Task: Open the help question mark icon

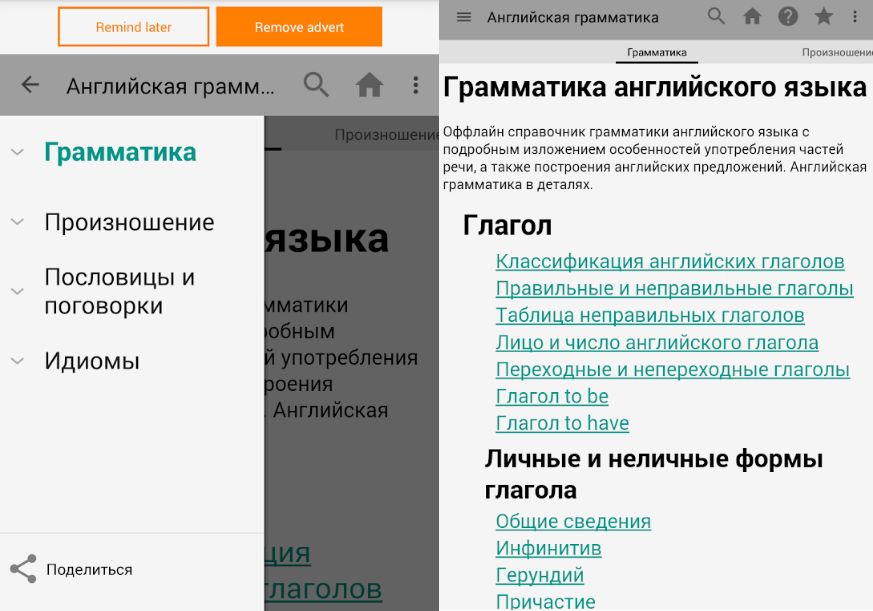Action: 788,17
